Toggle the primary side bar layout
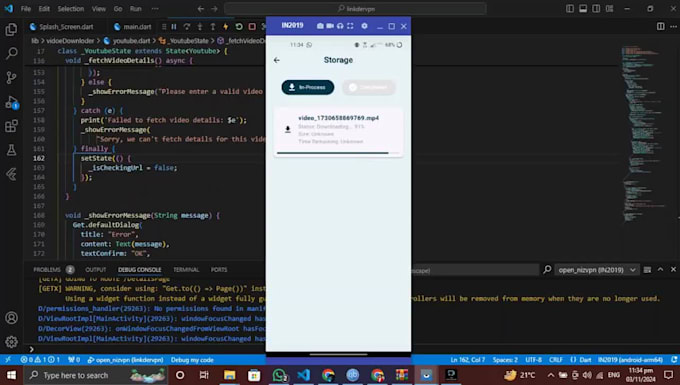Image resolution: width=680 pixels, height=385 pixels. 570,9
